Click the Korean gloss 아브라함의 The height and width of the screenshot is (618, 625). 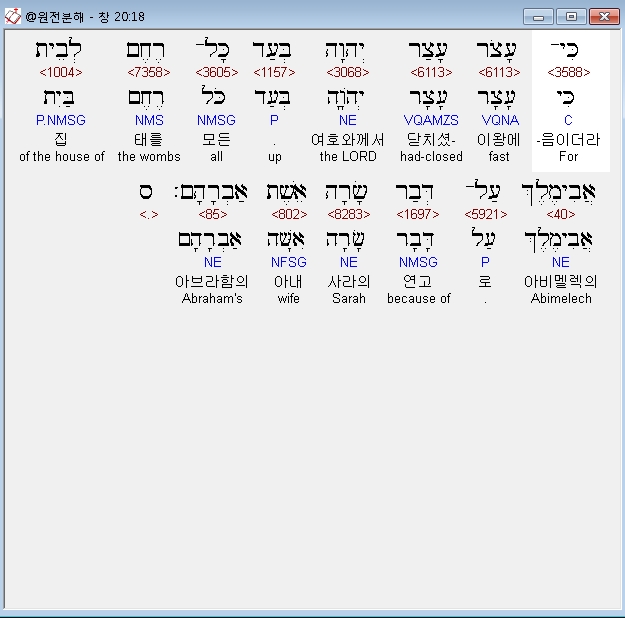coord(212,281)
